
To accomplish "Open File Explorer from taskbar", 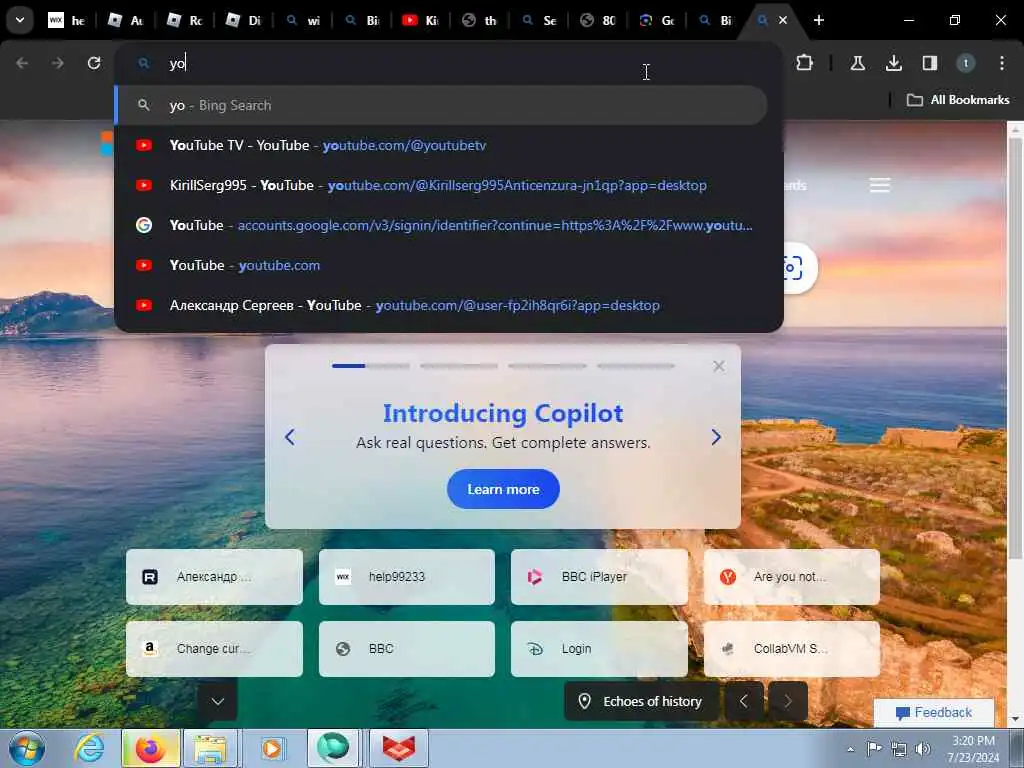I will (209, 748).
